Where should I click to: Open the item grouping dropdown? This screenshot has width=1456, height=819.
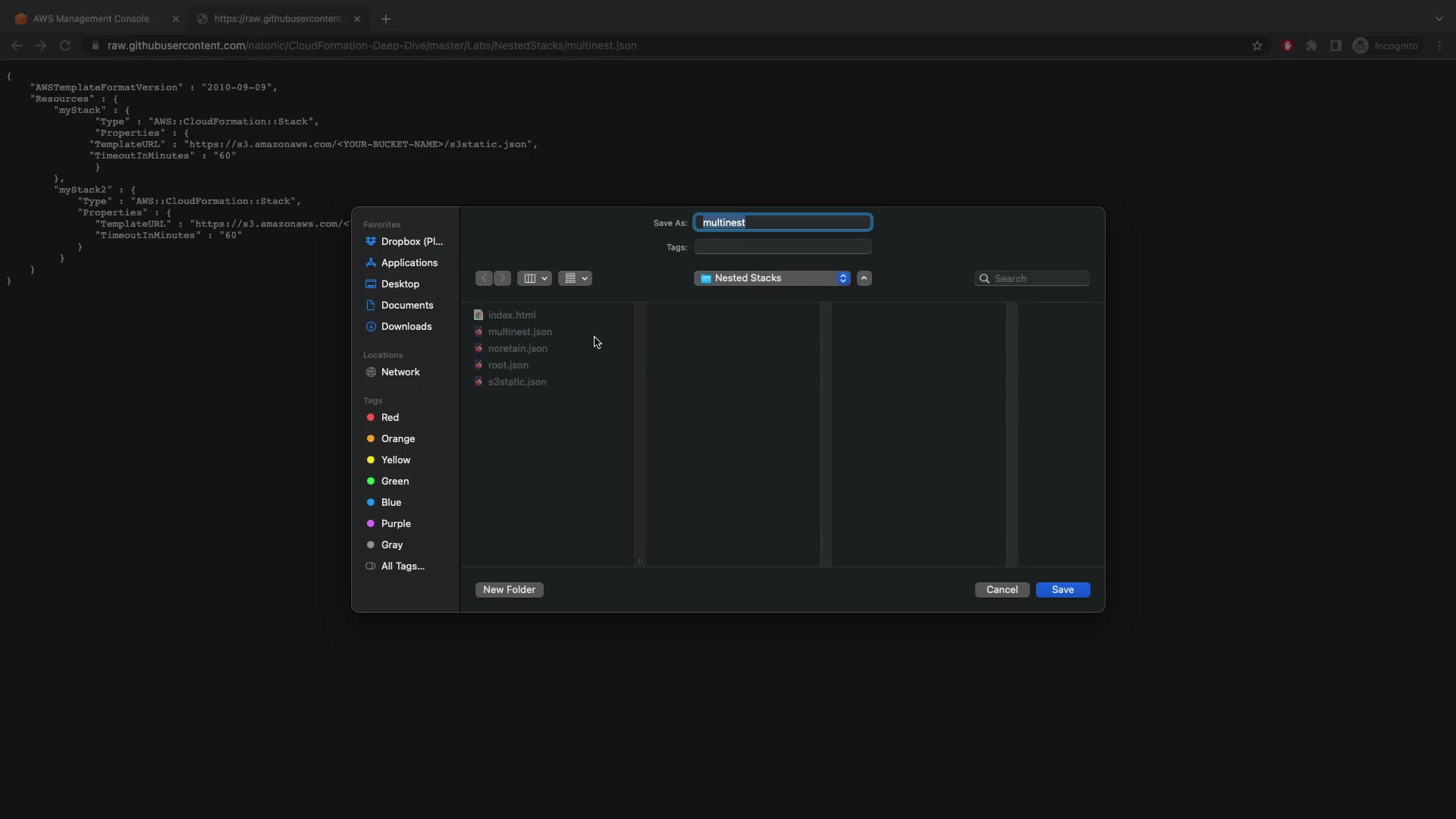(575, 278)
